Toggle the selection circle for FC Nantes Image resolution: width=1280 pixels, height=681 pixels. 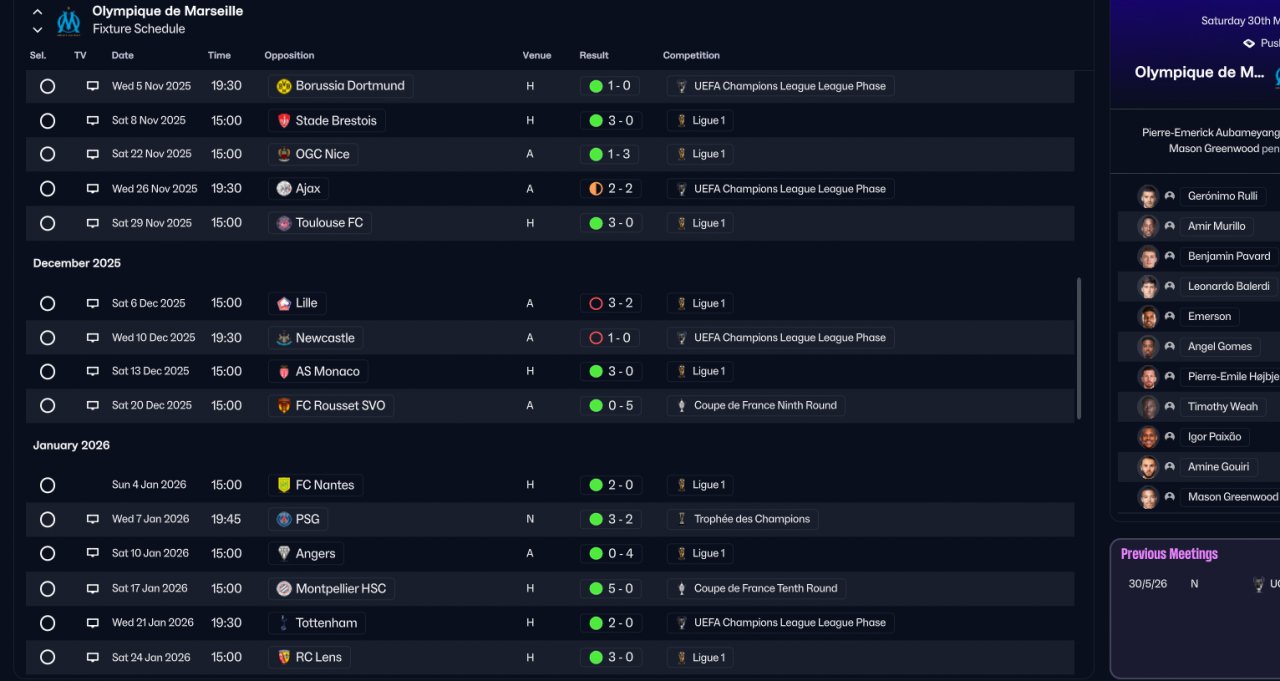click(x=47, y=485)
